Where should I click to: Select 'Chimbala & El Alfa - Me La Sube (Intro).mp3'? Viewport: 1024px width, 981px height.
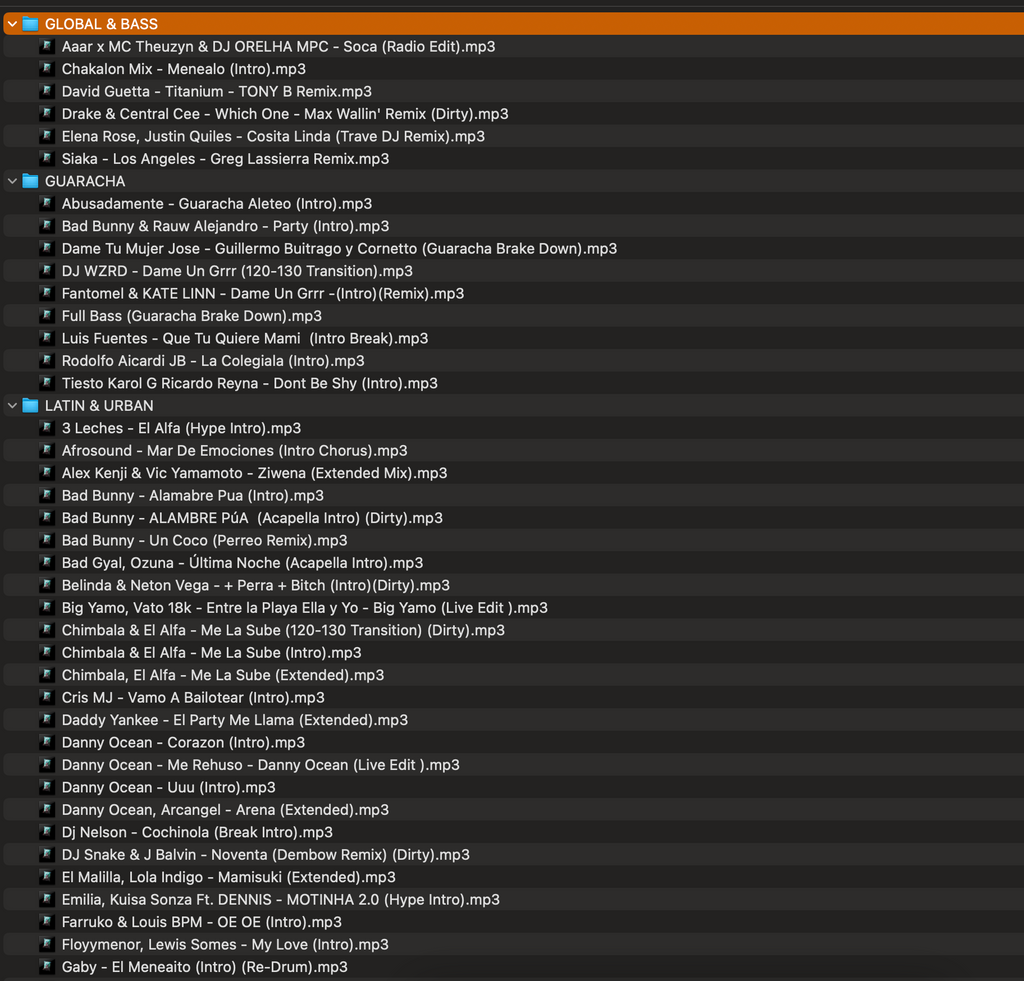212,653
